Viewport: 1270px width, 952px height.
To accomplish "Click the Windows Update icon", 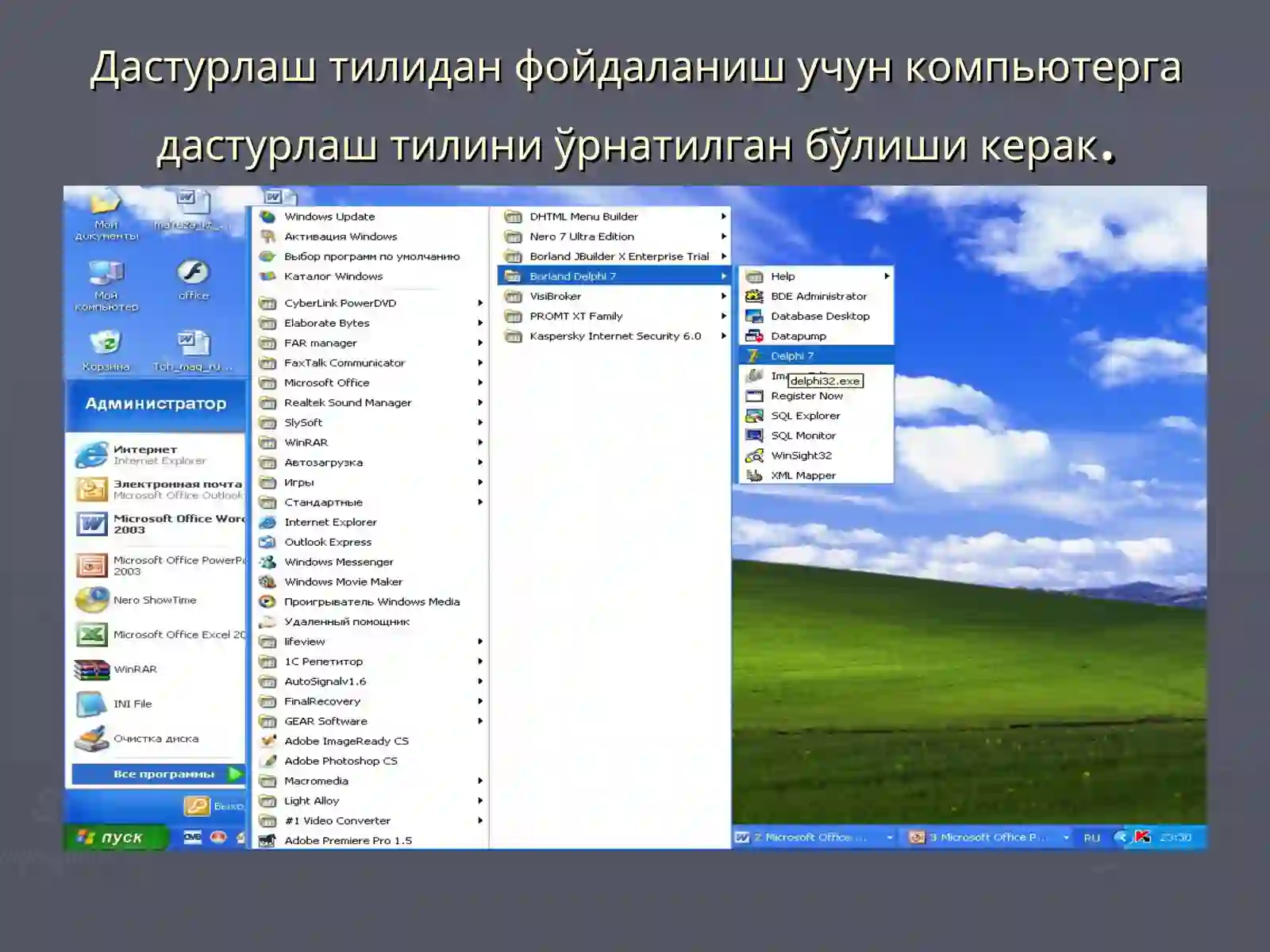I will (x=268, y=217).
